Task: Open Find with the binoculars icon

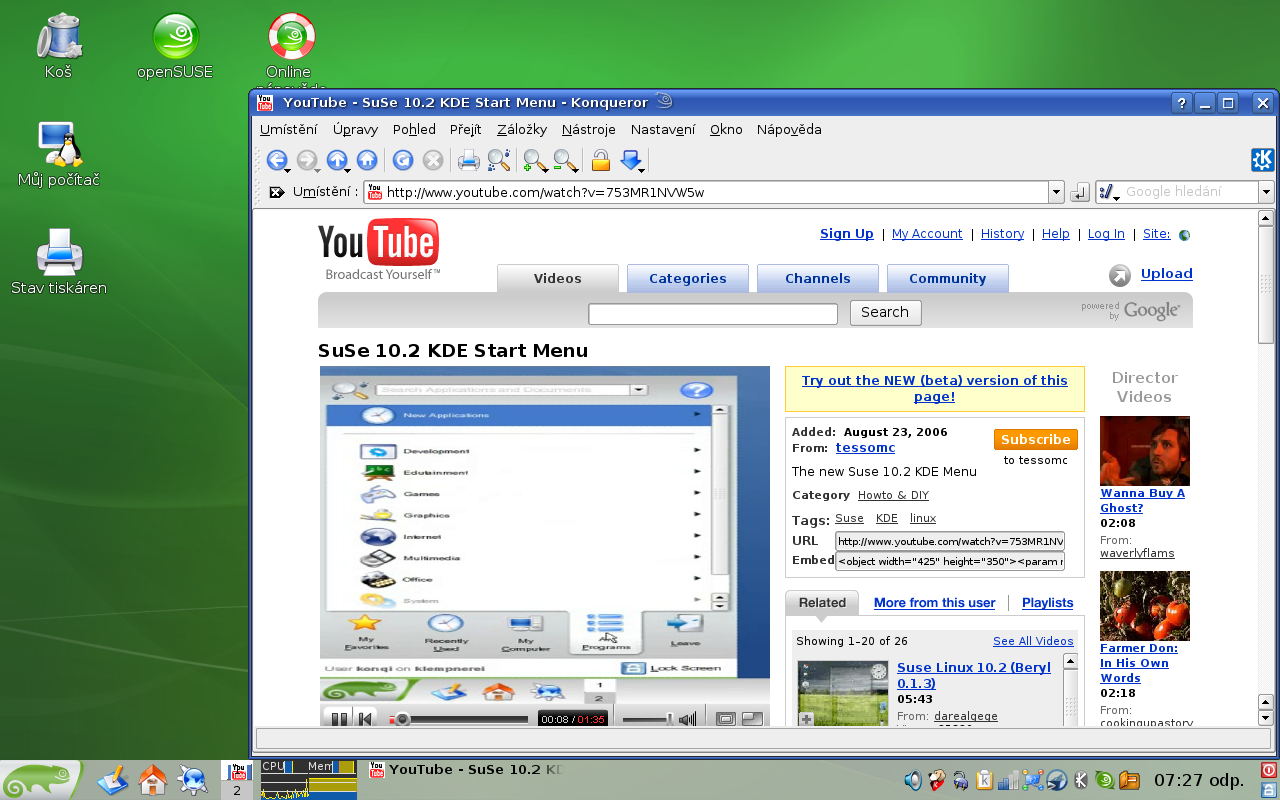Action: pos(498,160)
